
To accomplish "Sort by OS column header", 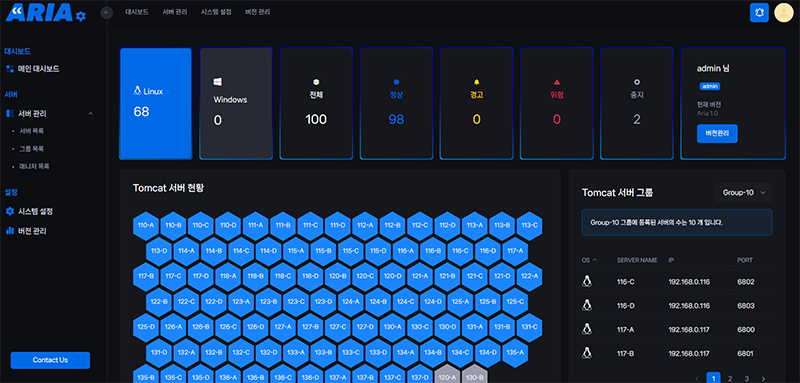I will pos(589,260).
